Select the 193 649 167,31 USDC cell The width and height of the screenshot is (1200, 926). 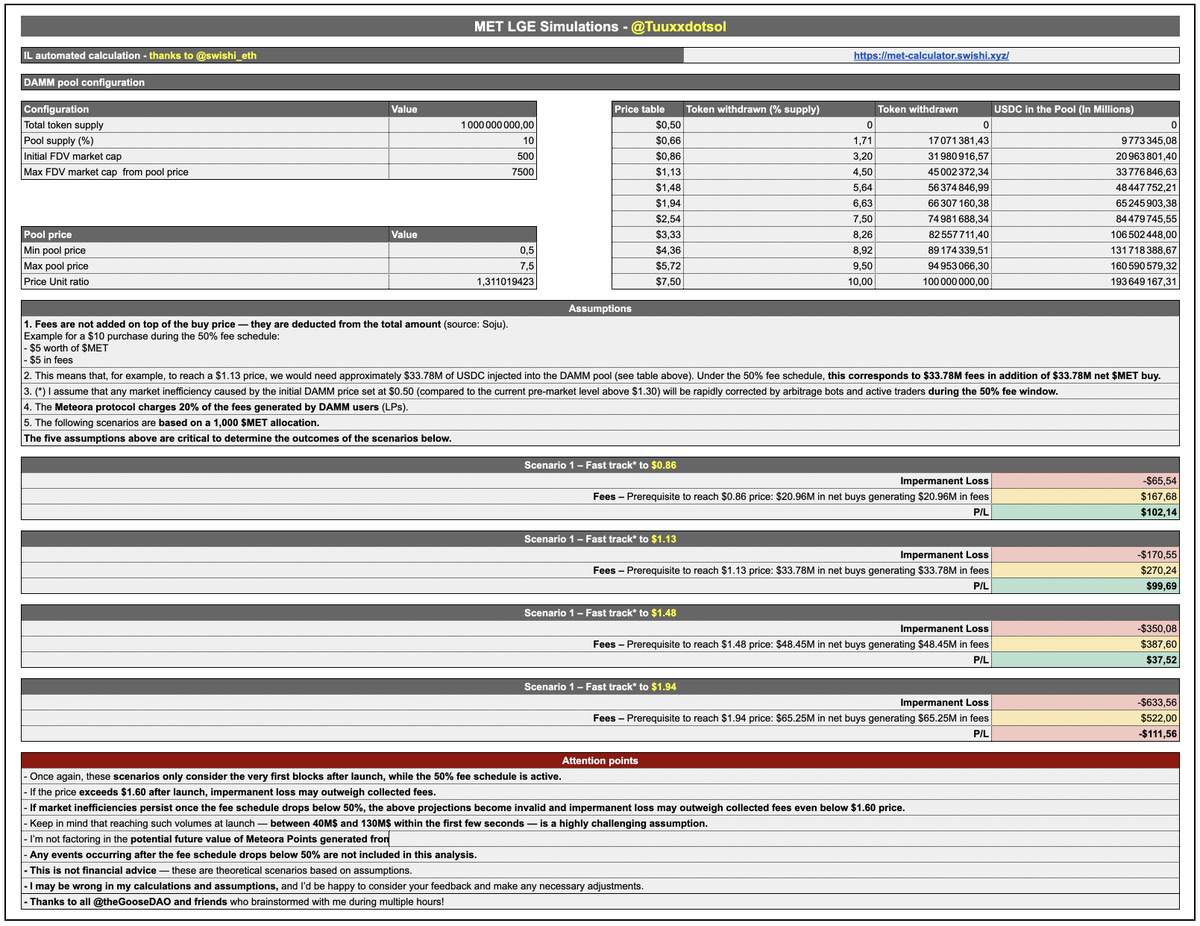pyautogui.click(x=1086, y=282)
